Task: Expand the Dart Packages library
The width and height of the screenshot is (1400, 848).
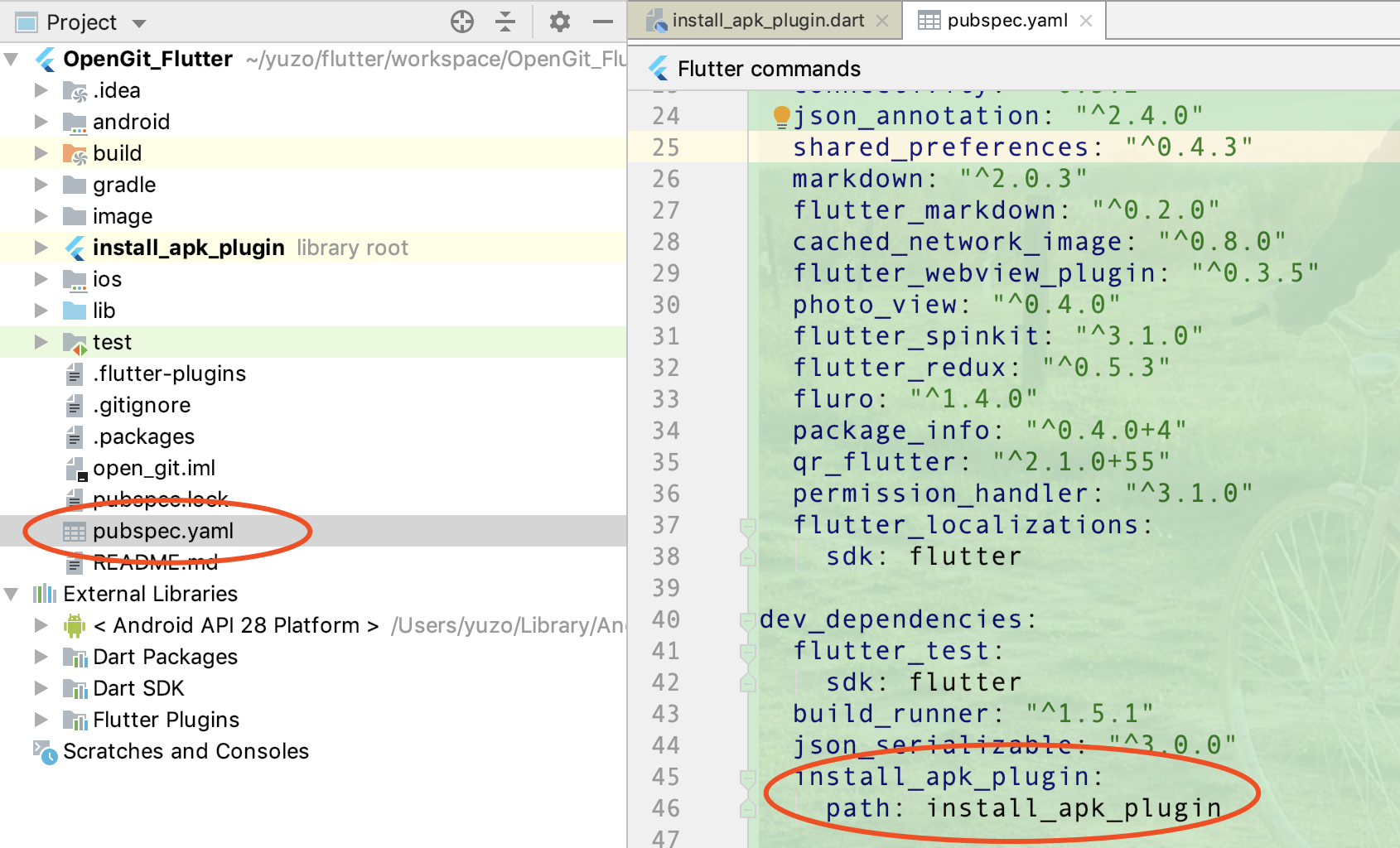Action: click(x=41, y=656)
